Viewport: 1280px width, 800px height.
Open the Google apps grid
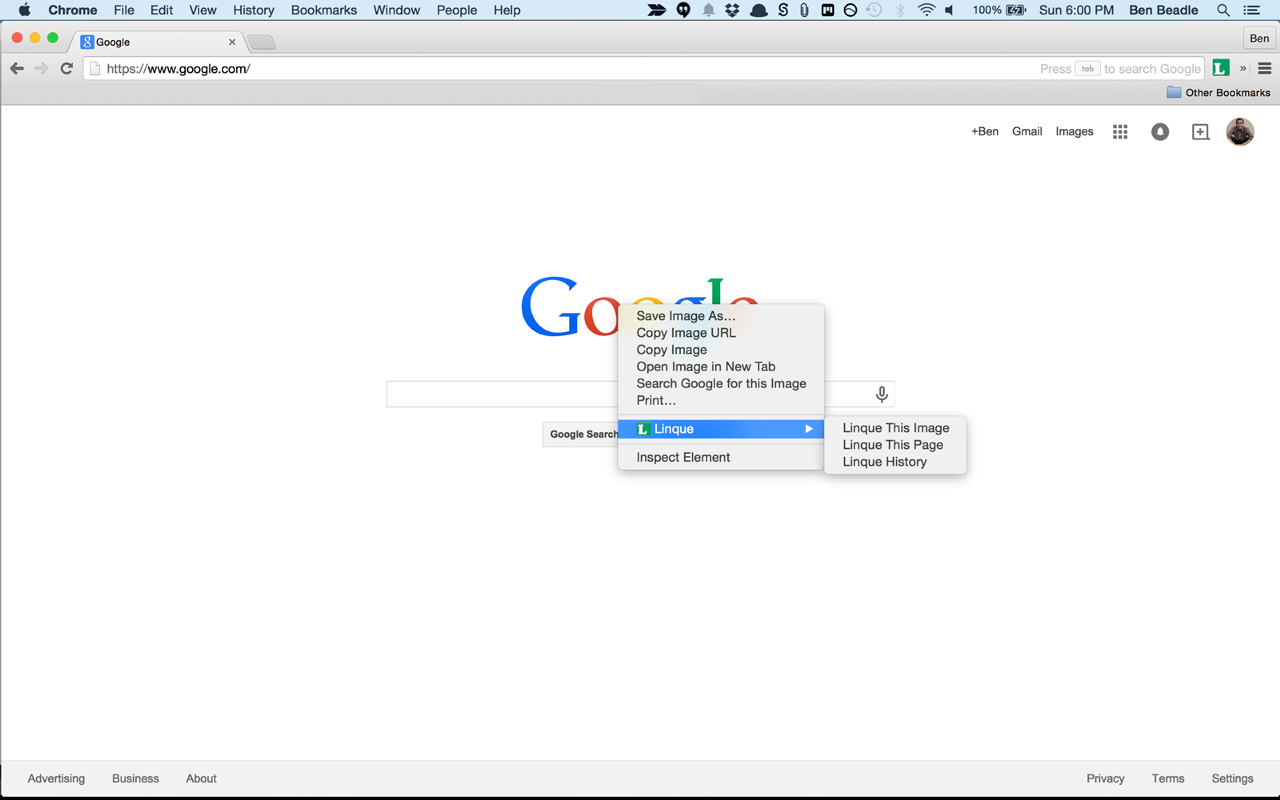coord(1120,132)
